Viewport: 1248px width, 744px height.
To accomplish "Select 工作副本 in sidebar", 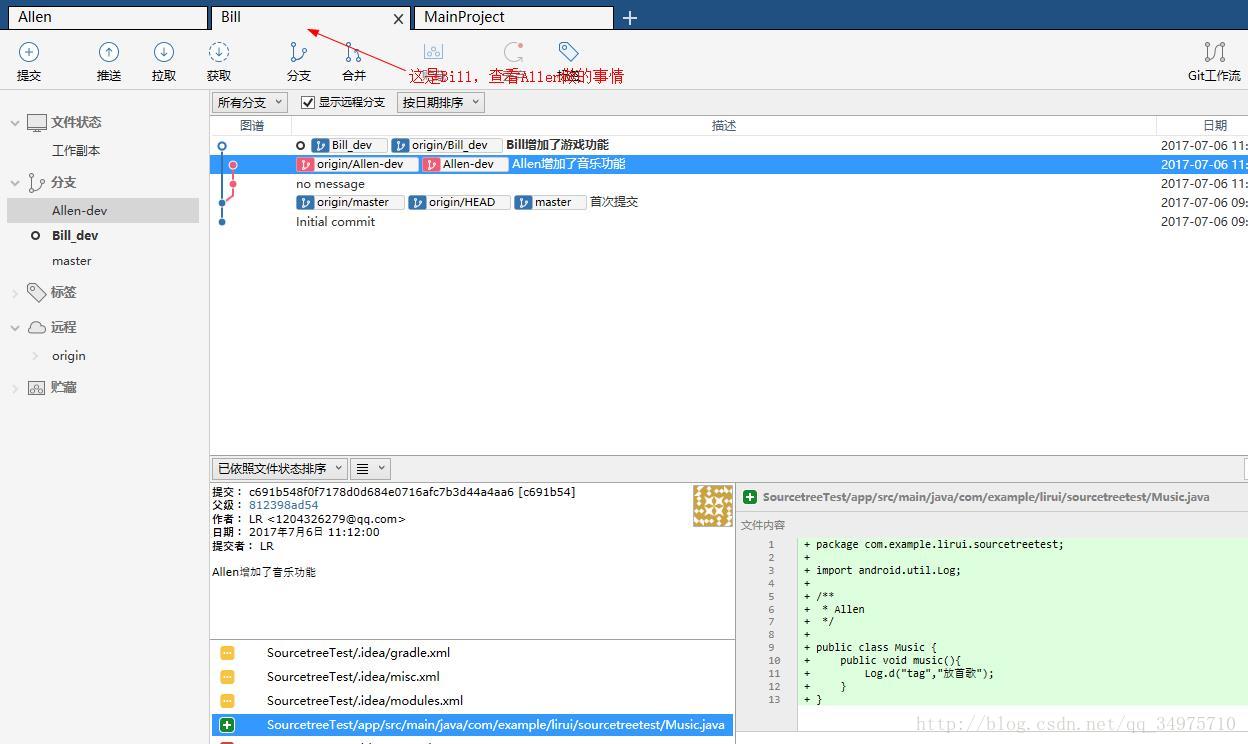I will pyautogui.click(x=76, y=150).
